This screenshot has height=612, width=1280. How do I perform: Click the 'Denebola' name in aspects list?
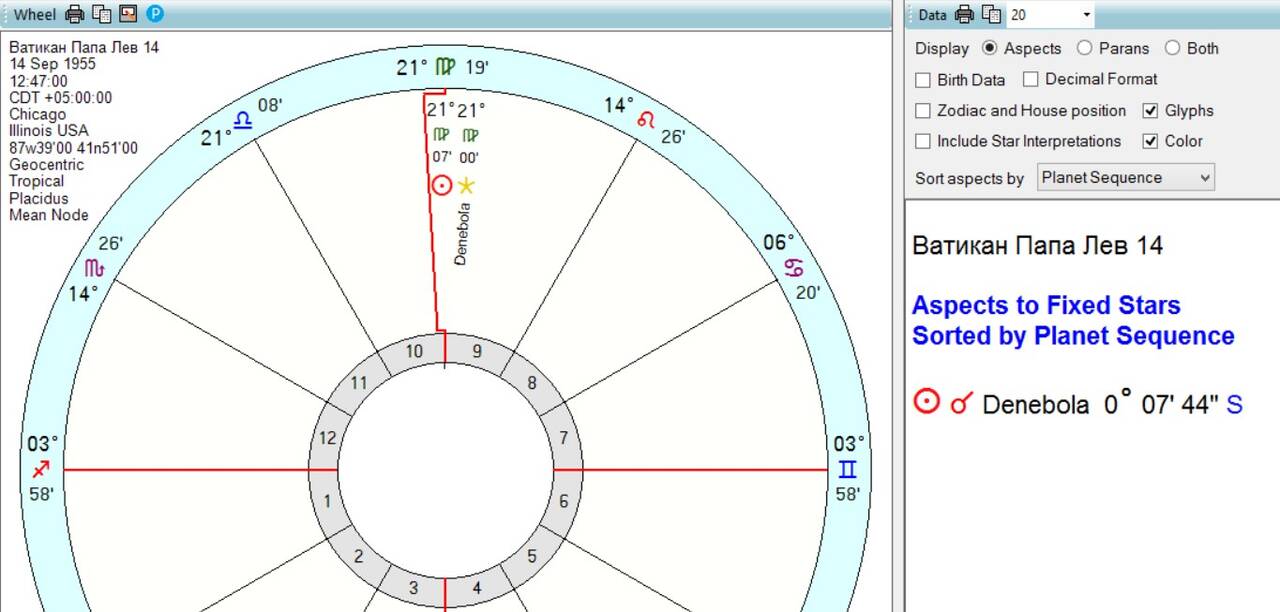click(x=1036, y=405)
